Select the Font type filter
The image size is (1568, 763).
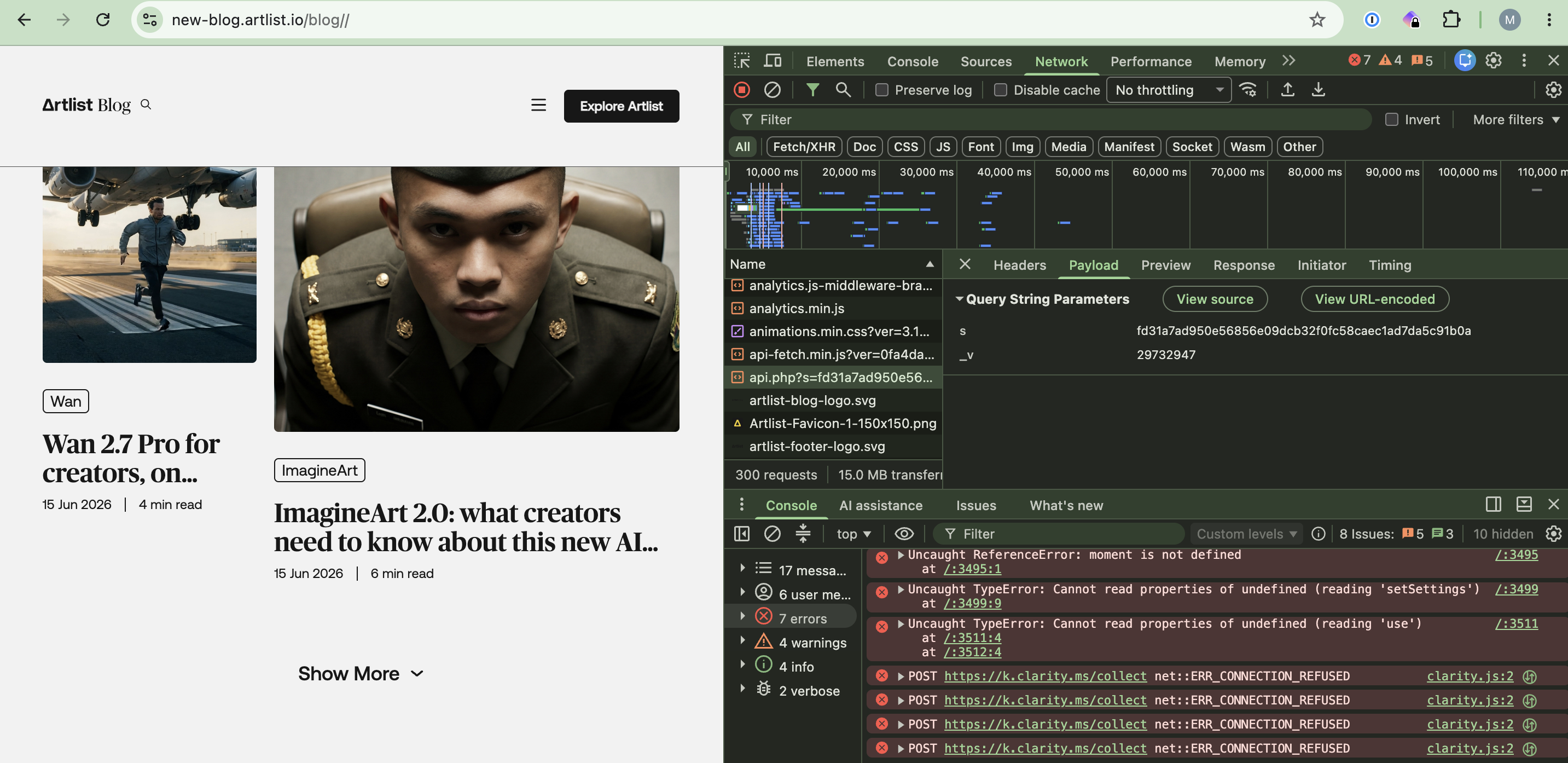point(980,147)
